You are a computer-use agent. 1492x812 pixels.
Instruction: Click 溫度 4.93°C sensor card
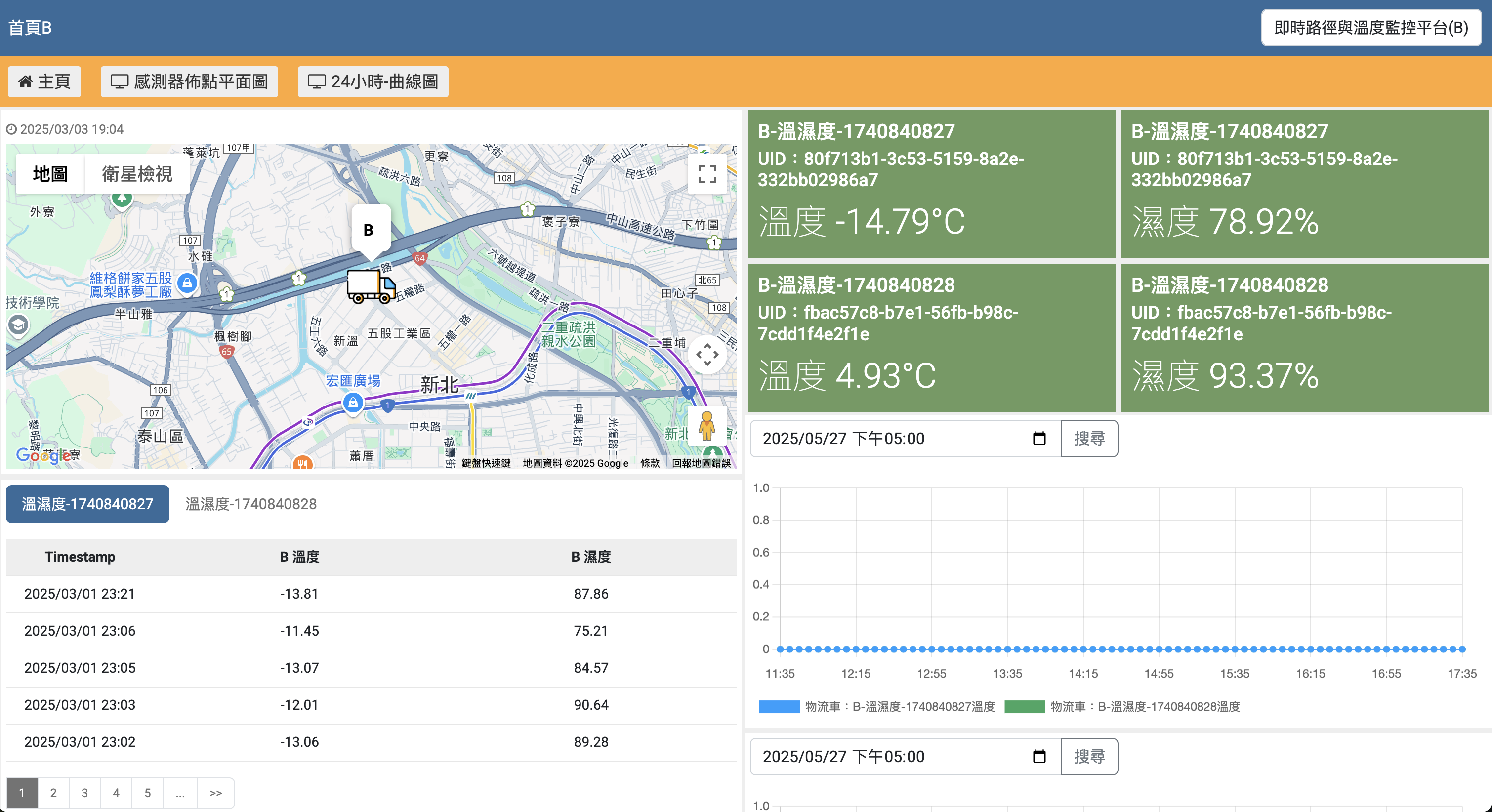(931, 338)
